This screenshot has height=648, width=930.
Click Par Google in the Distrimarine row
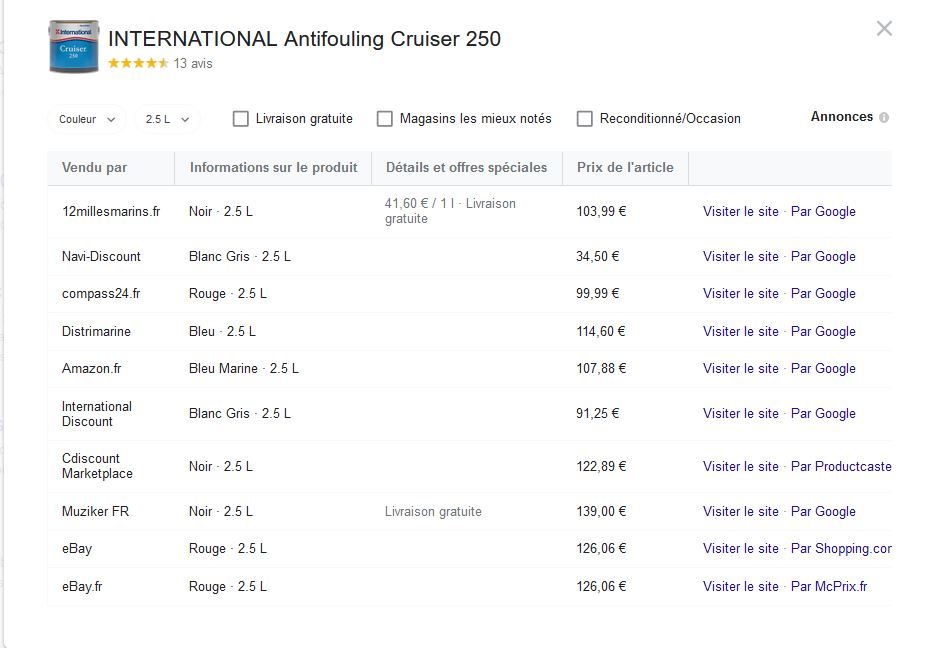[x=823, y=331]
